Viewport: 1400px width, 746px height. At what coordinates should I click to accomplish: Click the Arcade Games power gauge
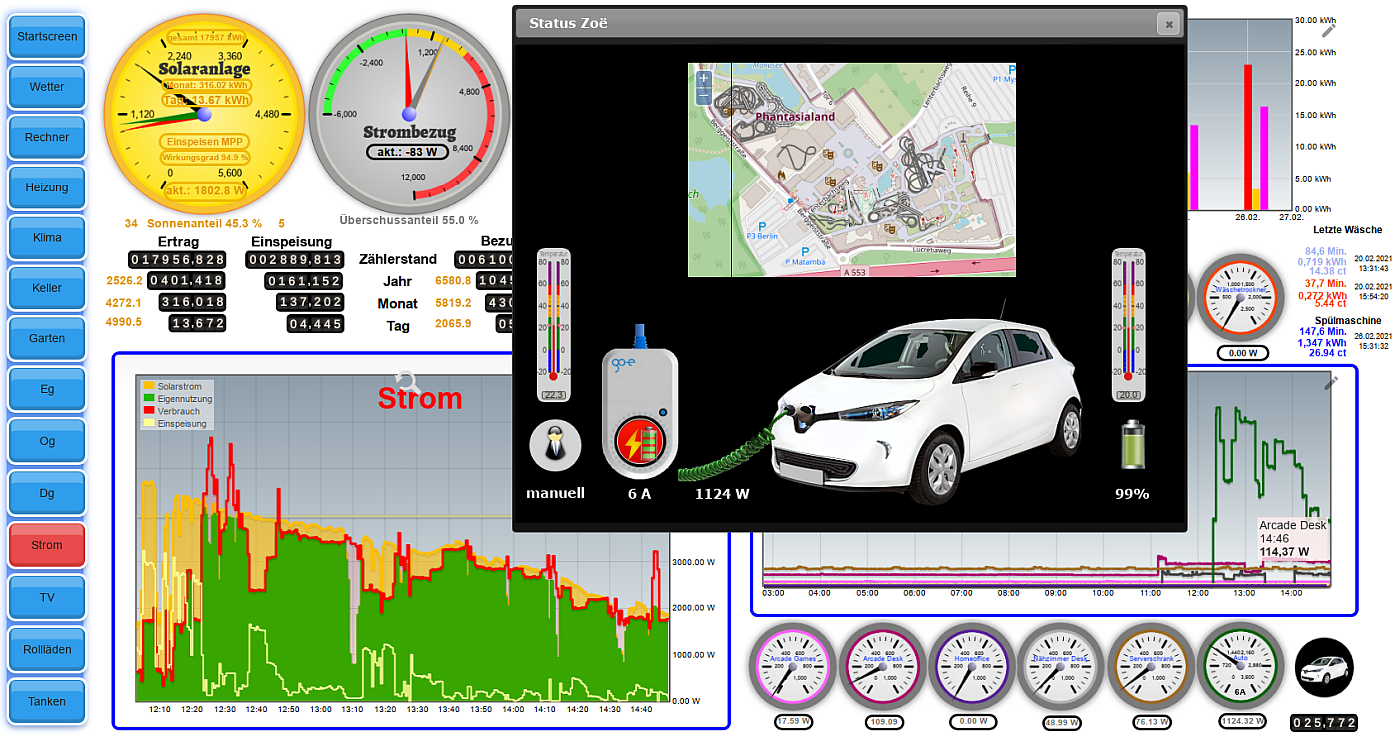pos(793,666)
